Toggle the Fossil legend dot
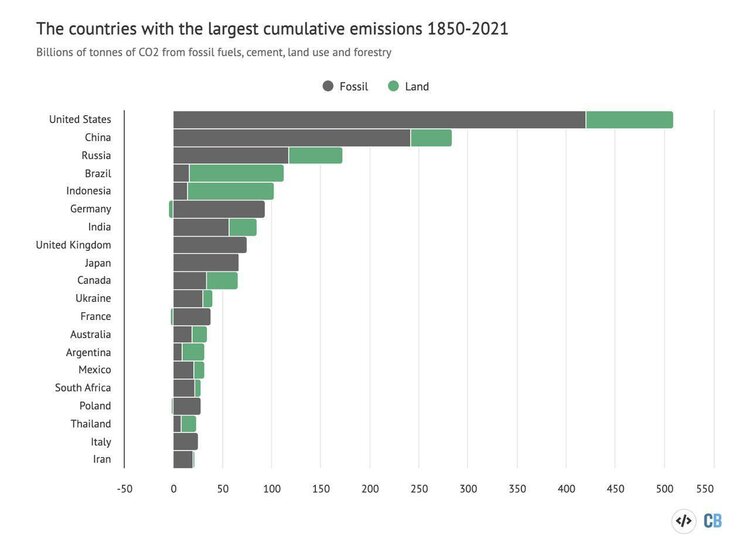Screen dimensions: 750x545 point(328,86)
